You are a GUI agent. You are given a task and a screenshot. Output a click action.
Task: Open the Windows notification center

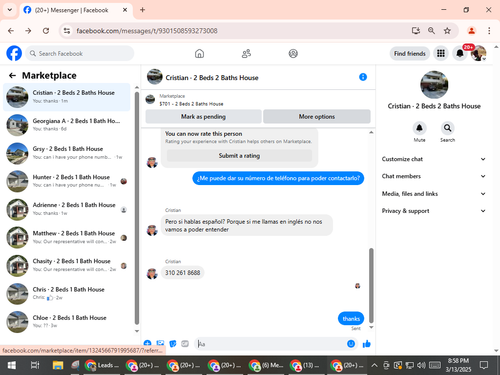point(484,365)
